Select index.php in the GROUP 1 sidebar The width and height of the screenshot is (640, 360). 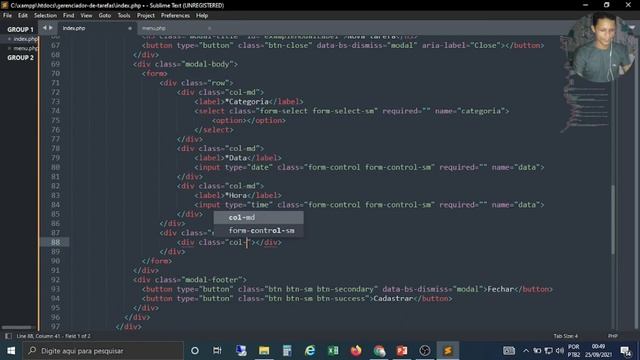click(25, 39)
